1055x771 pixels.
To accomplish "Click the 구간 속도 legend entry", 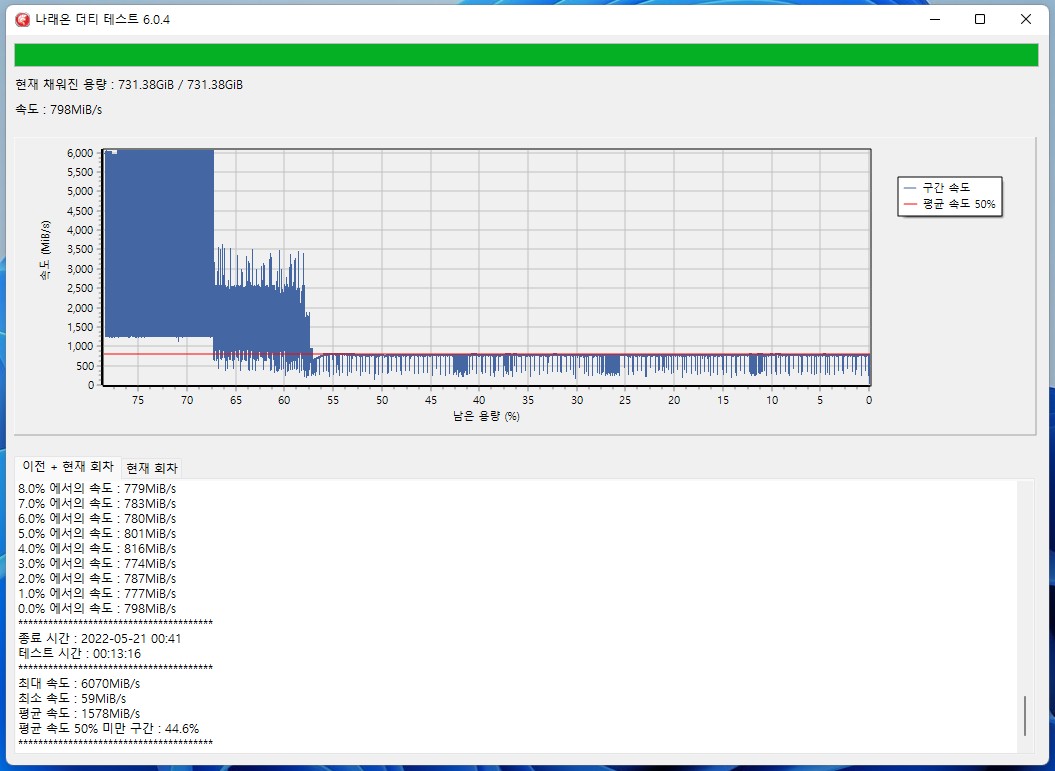I will (937, 188).
